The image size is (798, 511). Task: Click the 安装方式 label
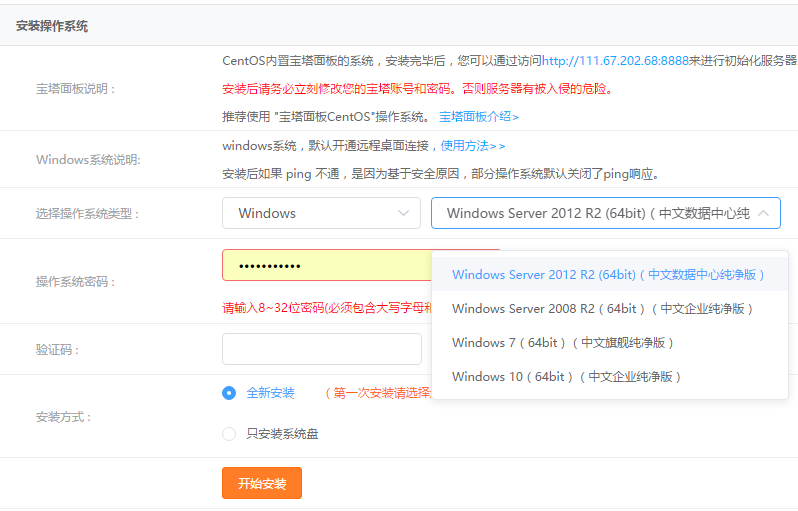[64, 417]
